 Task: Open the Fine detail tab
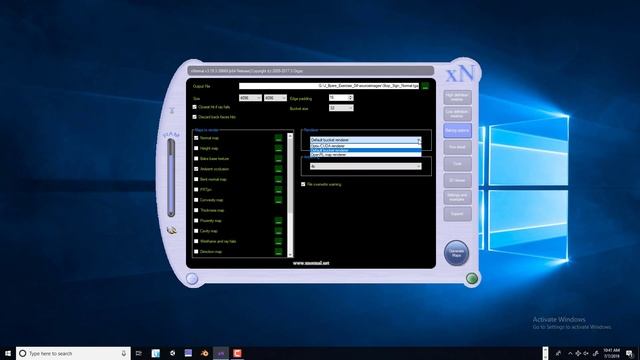[457, 147]
